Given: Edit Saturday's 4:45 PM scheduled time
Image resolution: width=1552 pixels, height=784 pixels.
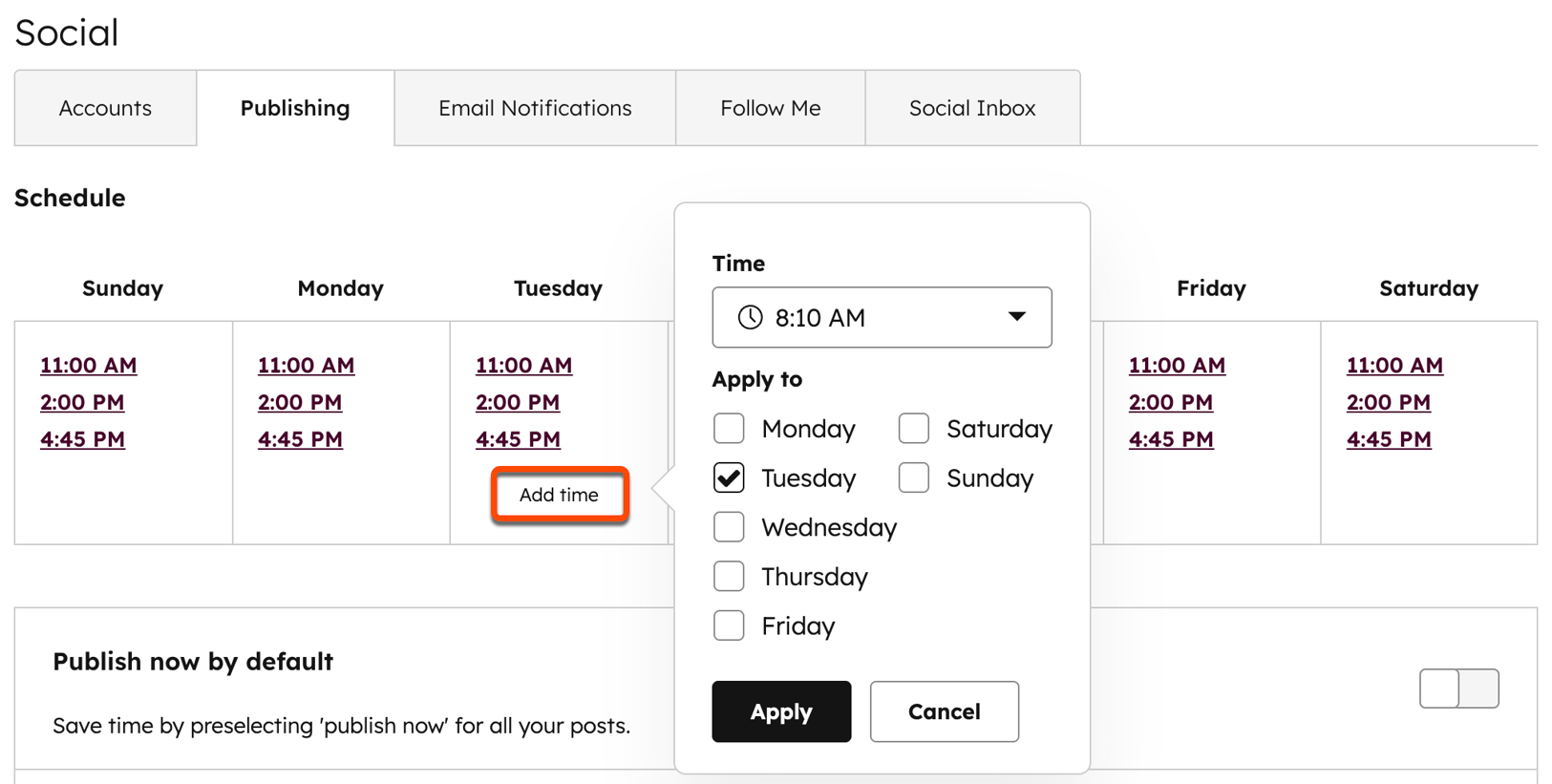Looking at the screenshot, I should 1389,438.
